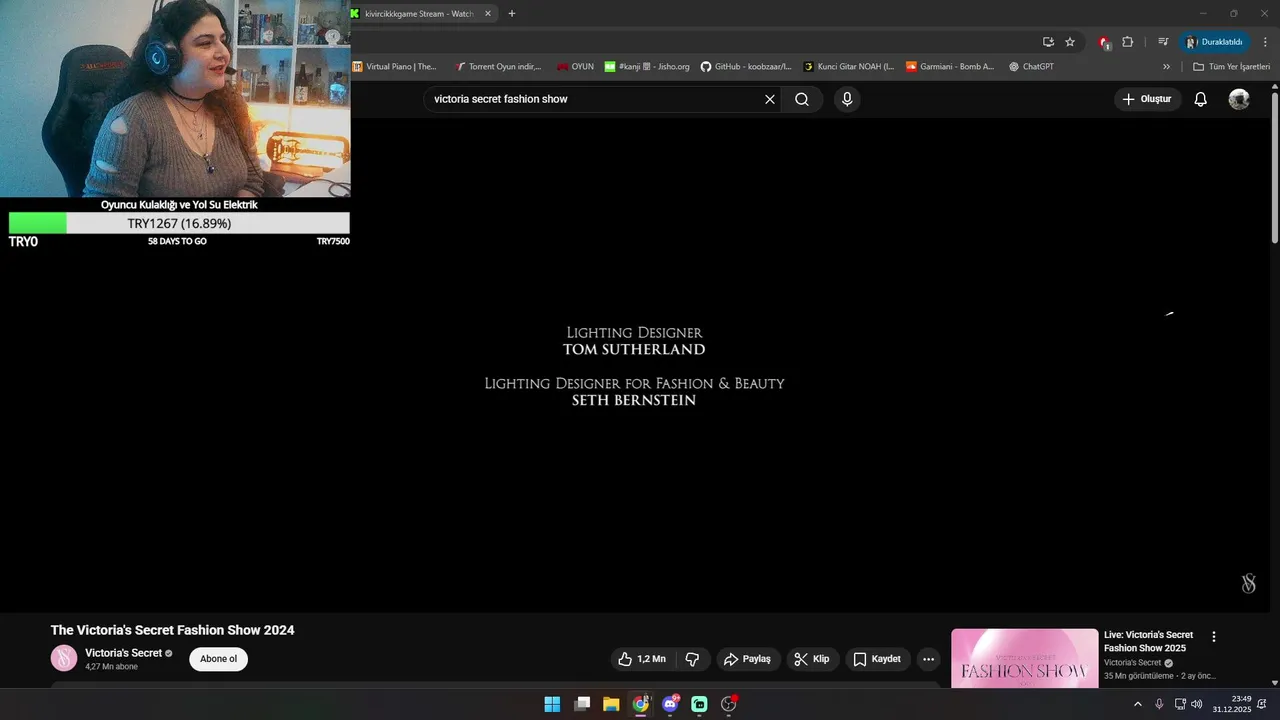Open Discord from the taskbar
Image resolution: width=1280 pixels, height=720 pixels.
coord(670,704)
